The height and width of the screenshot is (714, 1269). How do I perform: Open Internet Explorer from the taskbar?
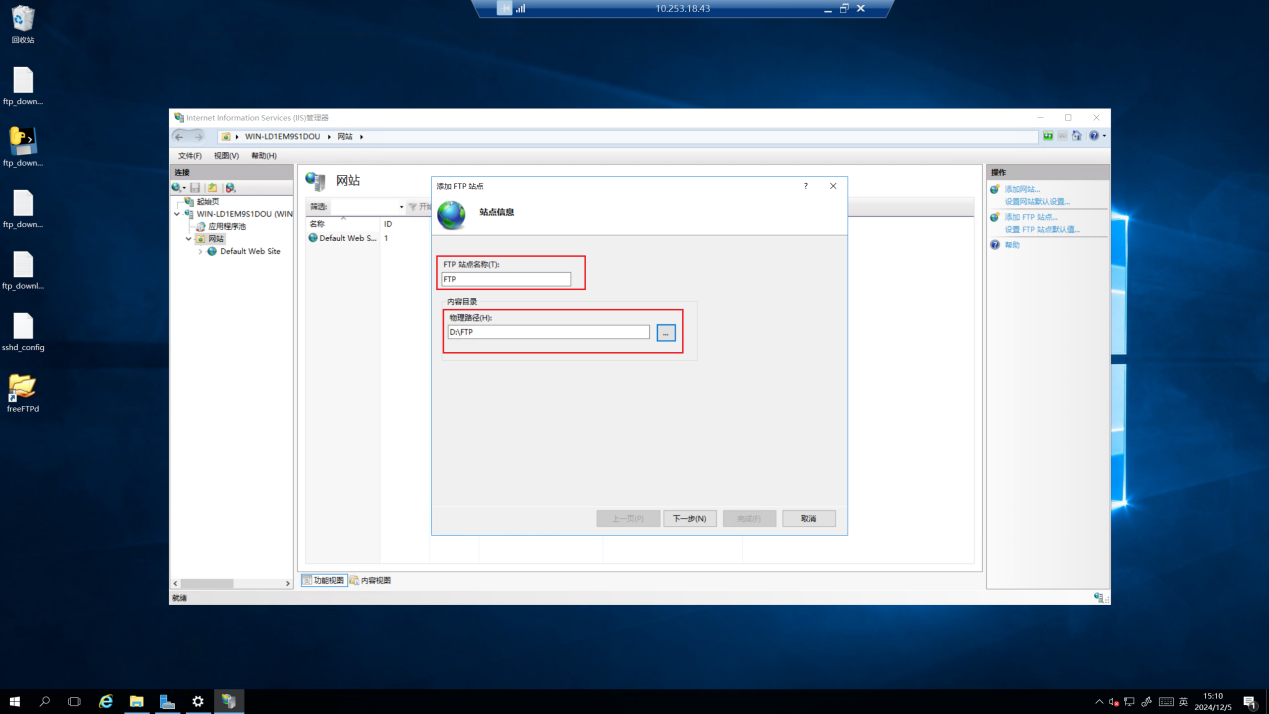click(x=106, y=702)
